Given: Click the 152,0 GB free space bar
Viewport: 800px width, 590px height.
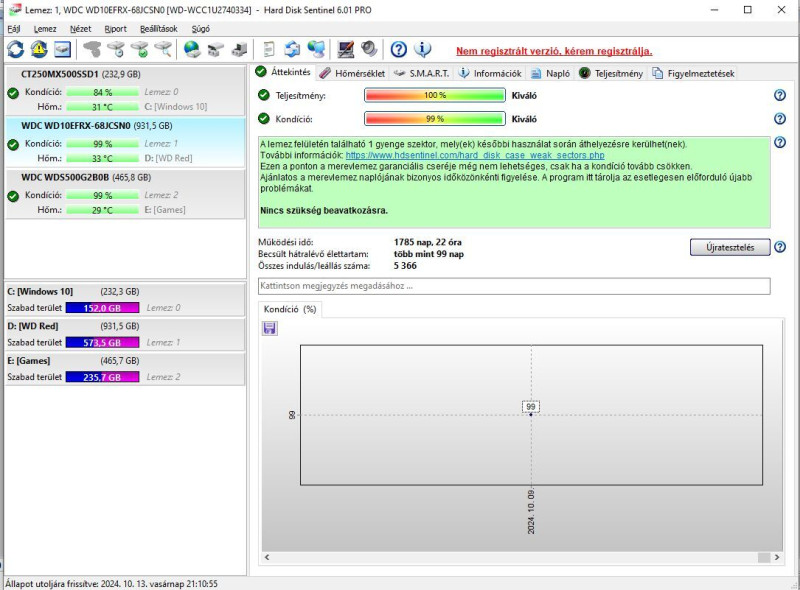Looking at the screenshot, I should (x=102, y=308).
